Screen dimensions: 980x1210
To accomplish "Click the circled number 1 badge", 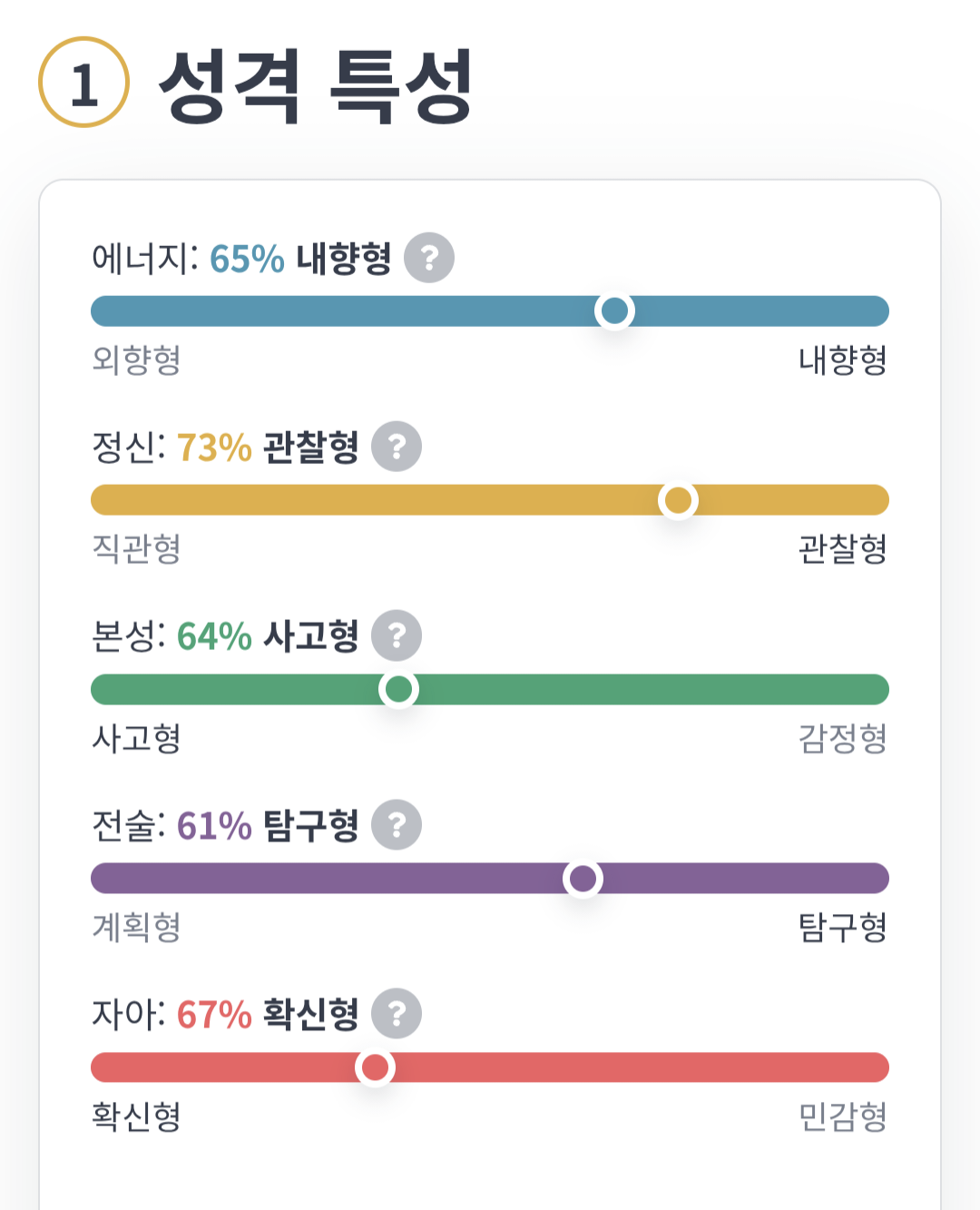I will pos(83,83).
